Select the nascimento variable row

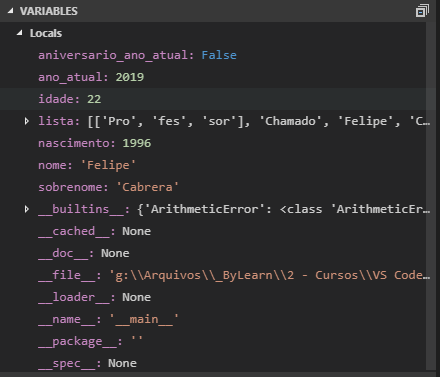[213, 143]
